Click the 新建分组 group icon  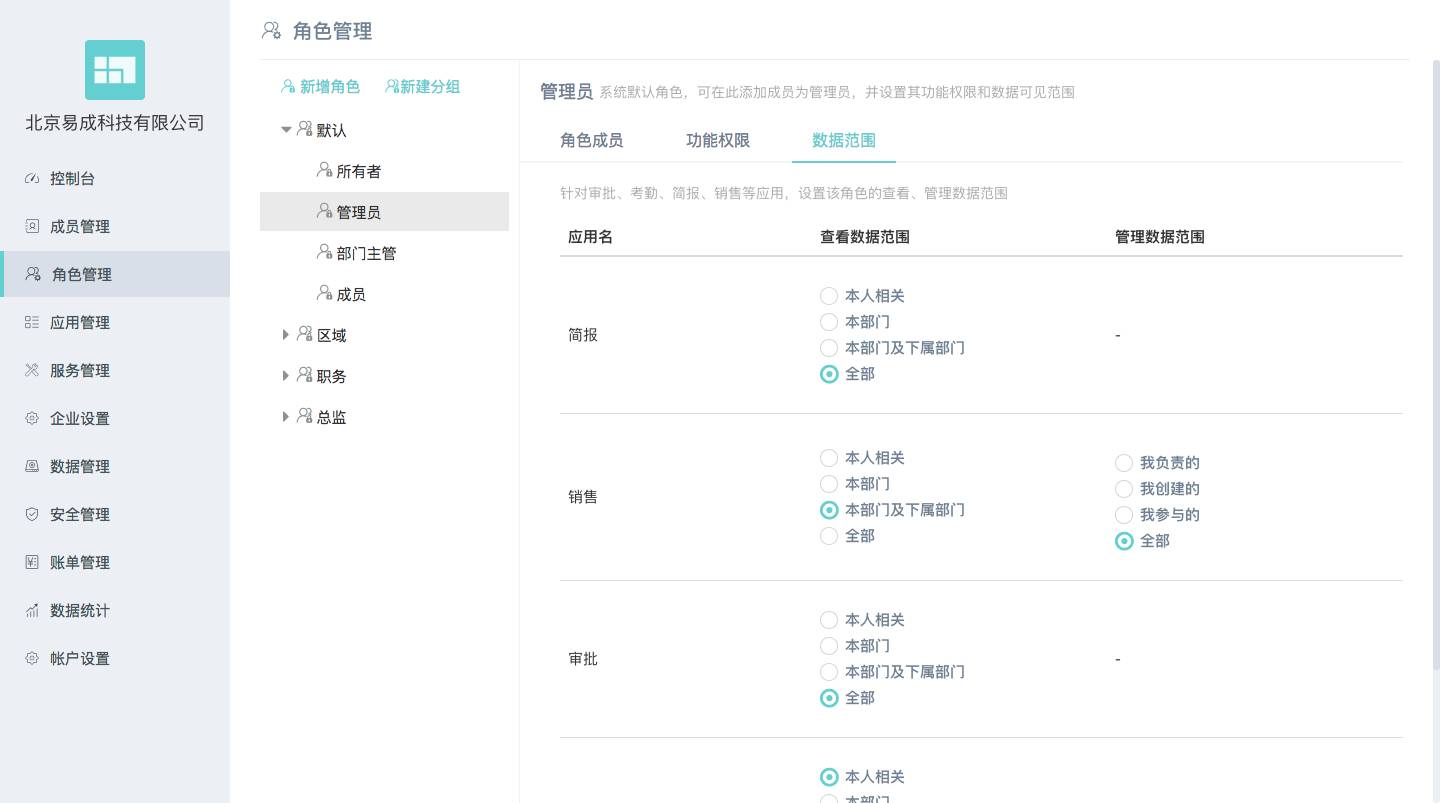392,87
